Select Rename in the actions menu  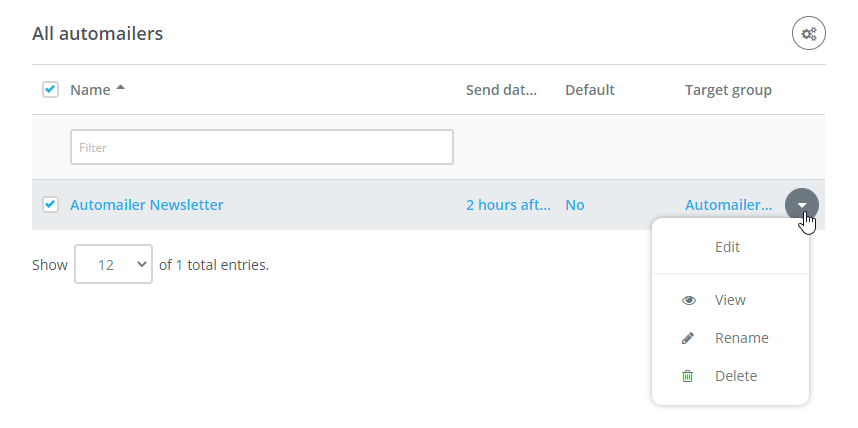tap(741, 338)
